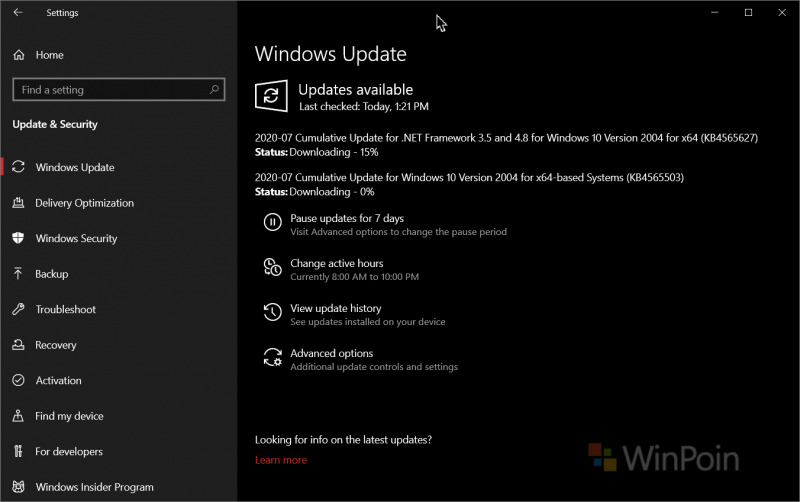Click the back arrow in Settings
800x502 pixels.
[18, 12]
